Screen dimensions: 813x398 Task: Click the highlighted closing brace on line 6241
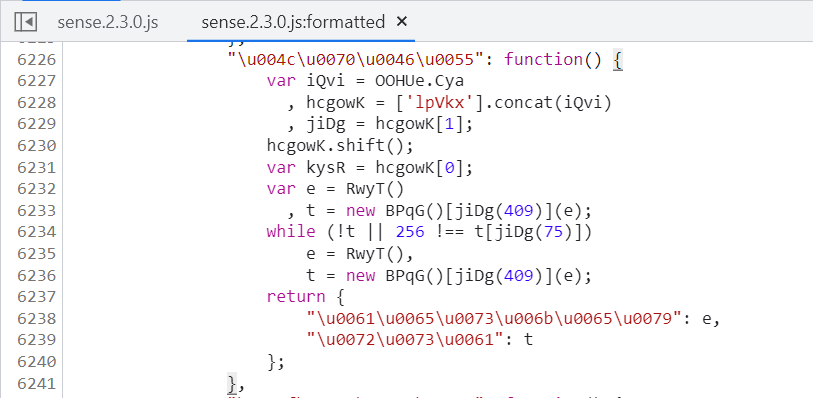tap(232, 384)
